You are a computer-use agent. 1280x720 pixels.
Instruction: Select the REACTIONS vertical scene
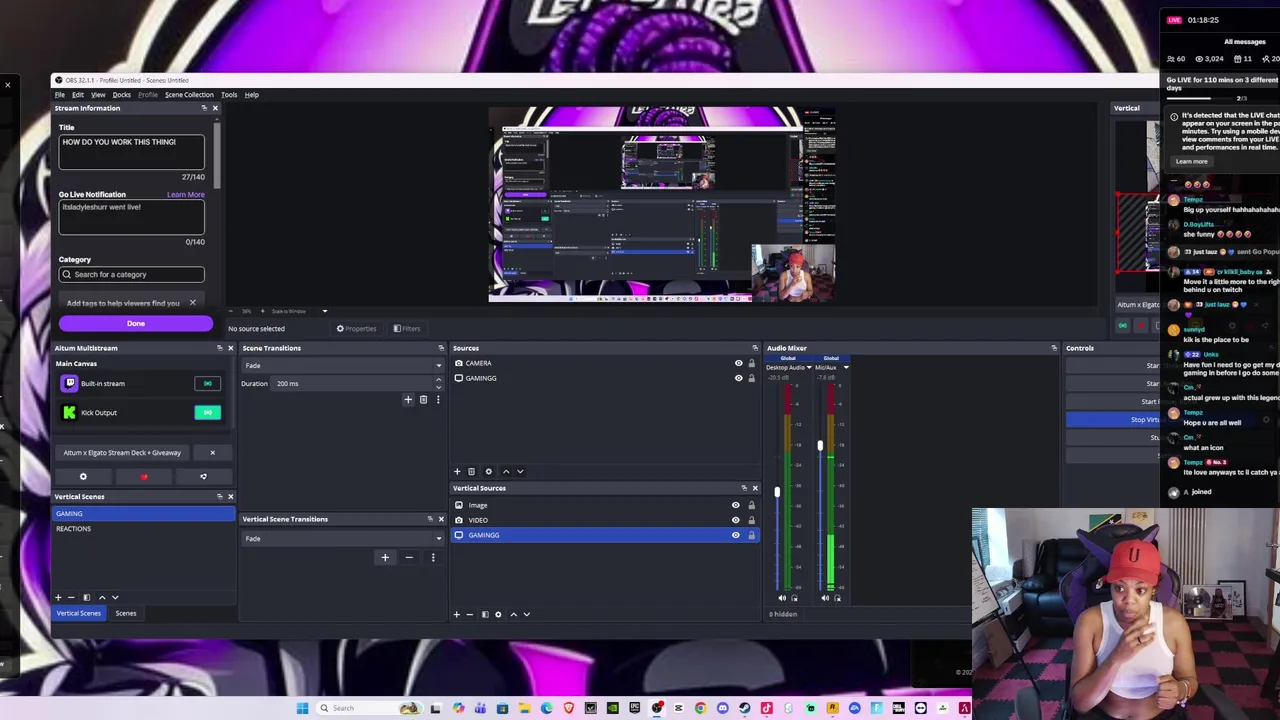click(x=144, y=528)
